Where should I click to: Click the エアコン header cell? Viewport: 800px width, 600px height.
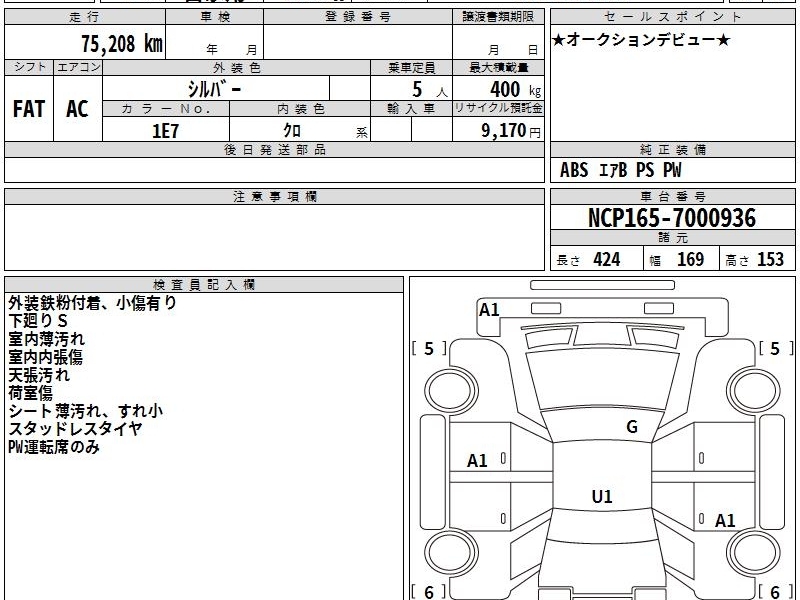click(78, 67)
